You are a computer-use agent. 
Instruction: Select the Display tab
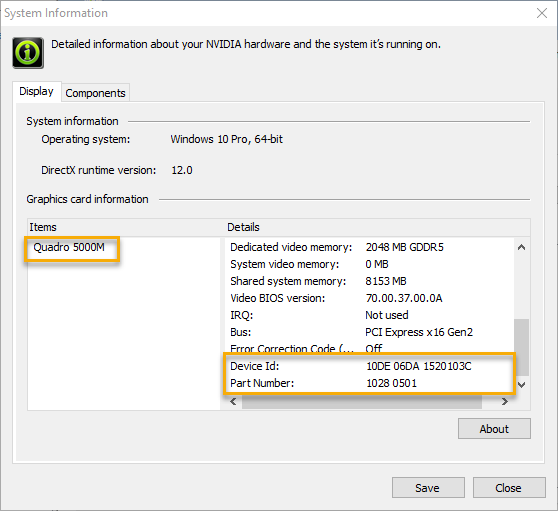point(36,91)
